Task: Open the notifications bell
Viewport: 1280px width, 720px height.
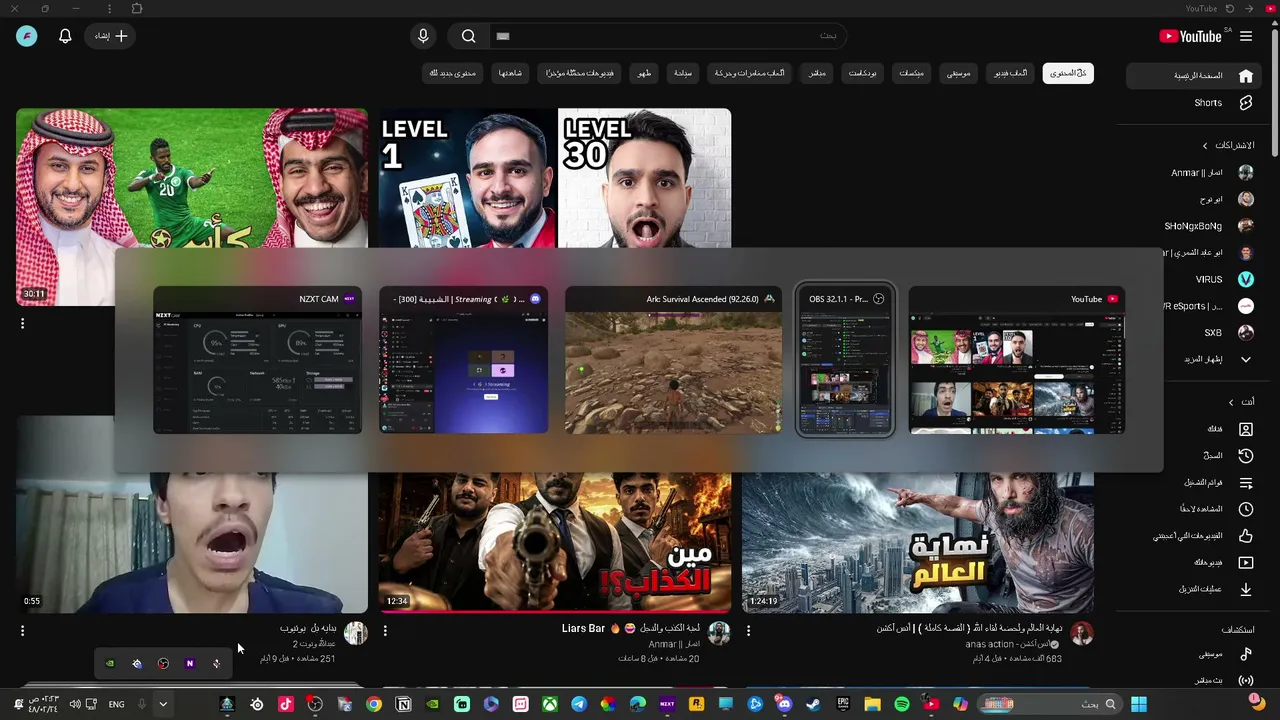Action: pyautogui.click(x=65, y=36)
